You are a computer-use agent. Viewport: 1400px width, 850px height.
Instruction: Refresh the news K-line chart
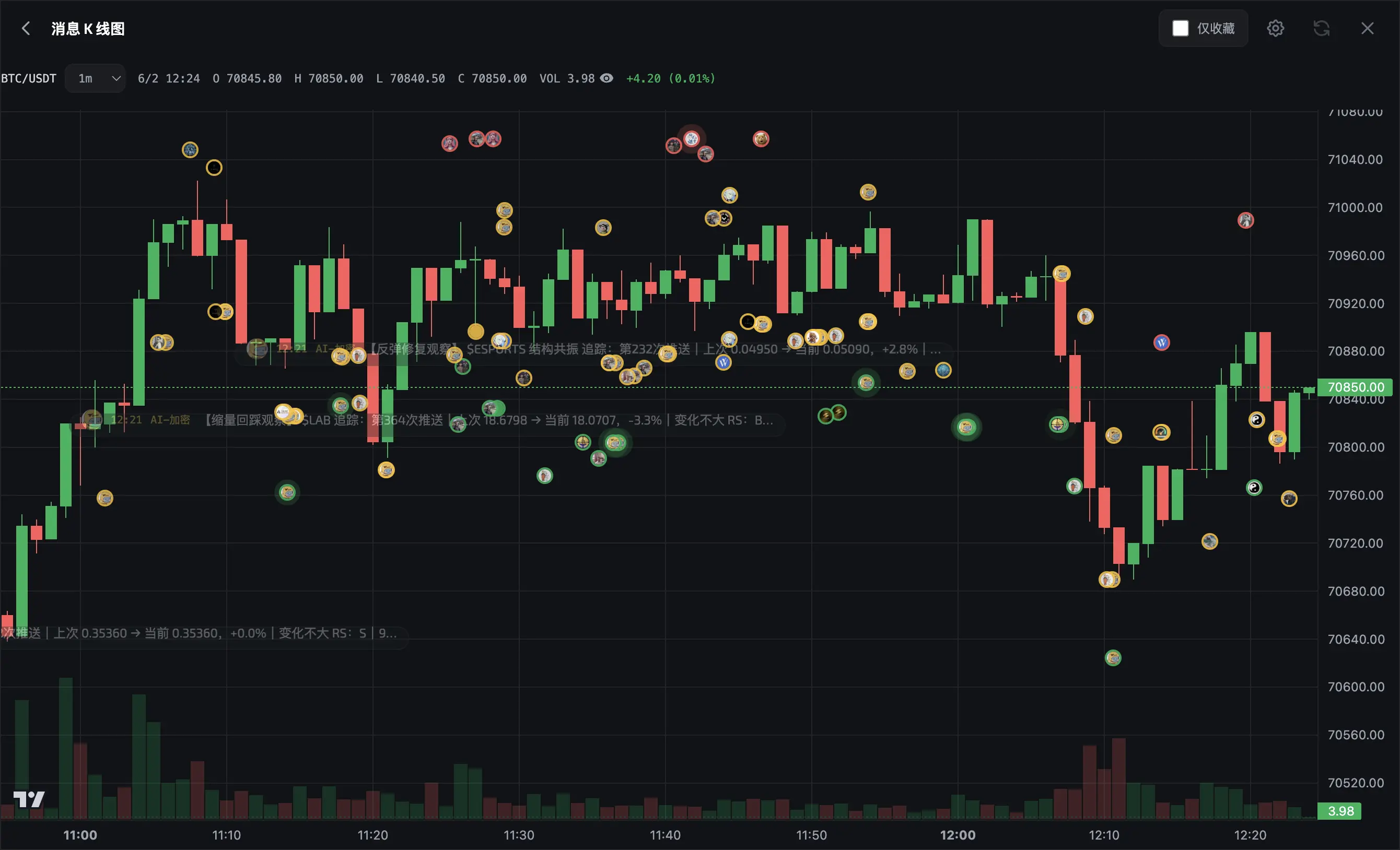[x=1321, y=28]
